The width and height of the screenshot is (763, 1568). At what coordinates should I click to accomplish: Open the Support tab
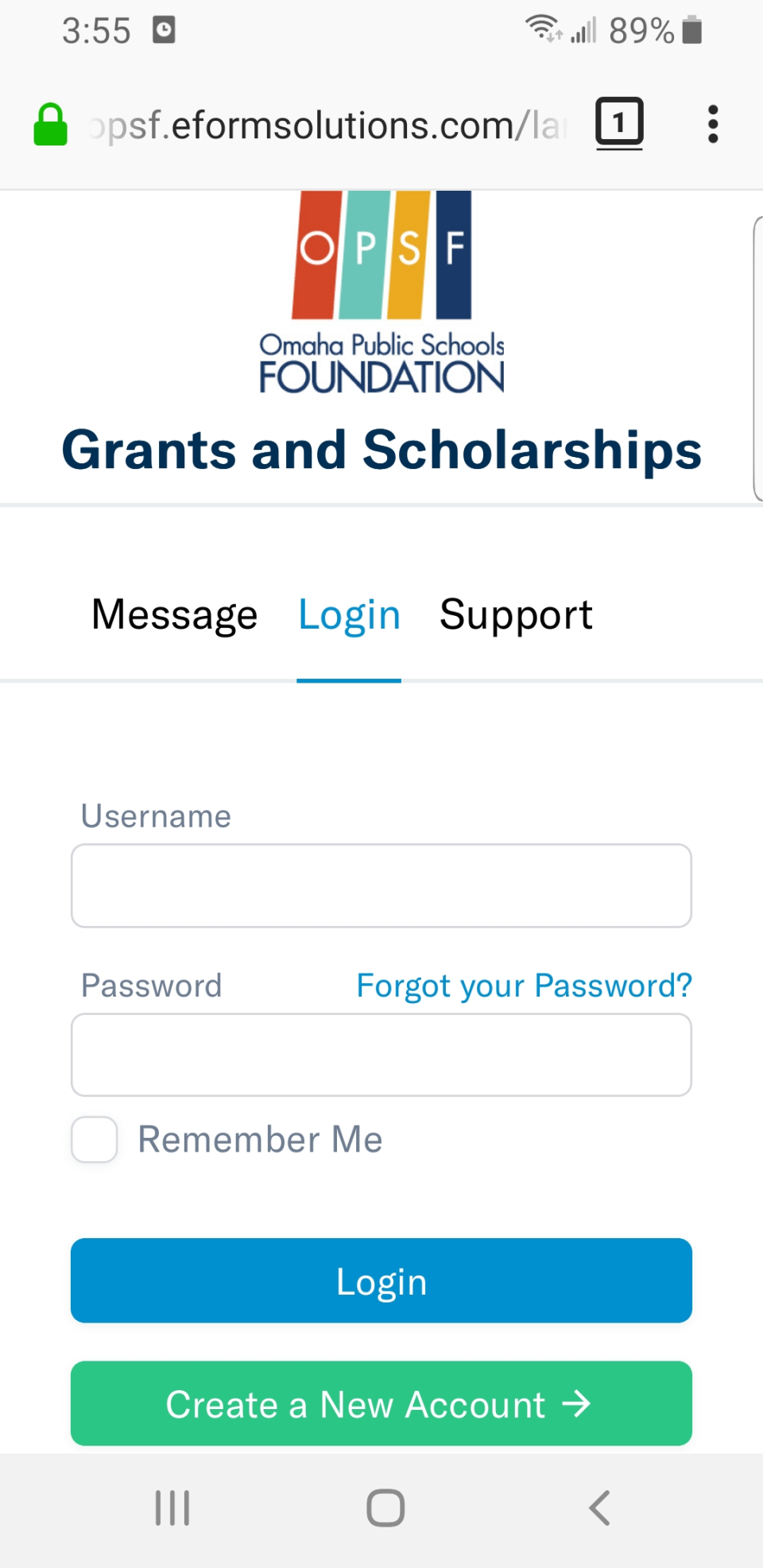516,614
